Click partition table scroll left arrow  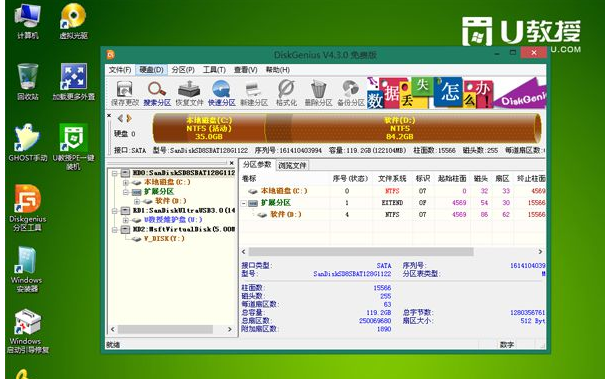coord(243,252)
